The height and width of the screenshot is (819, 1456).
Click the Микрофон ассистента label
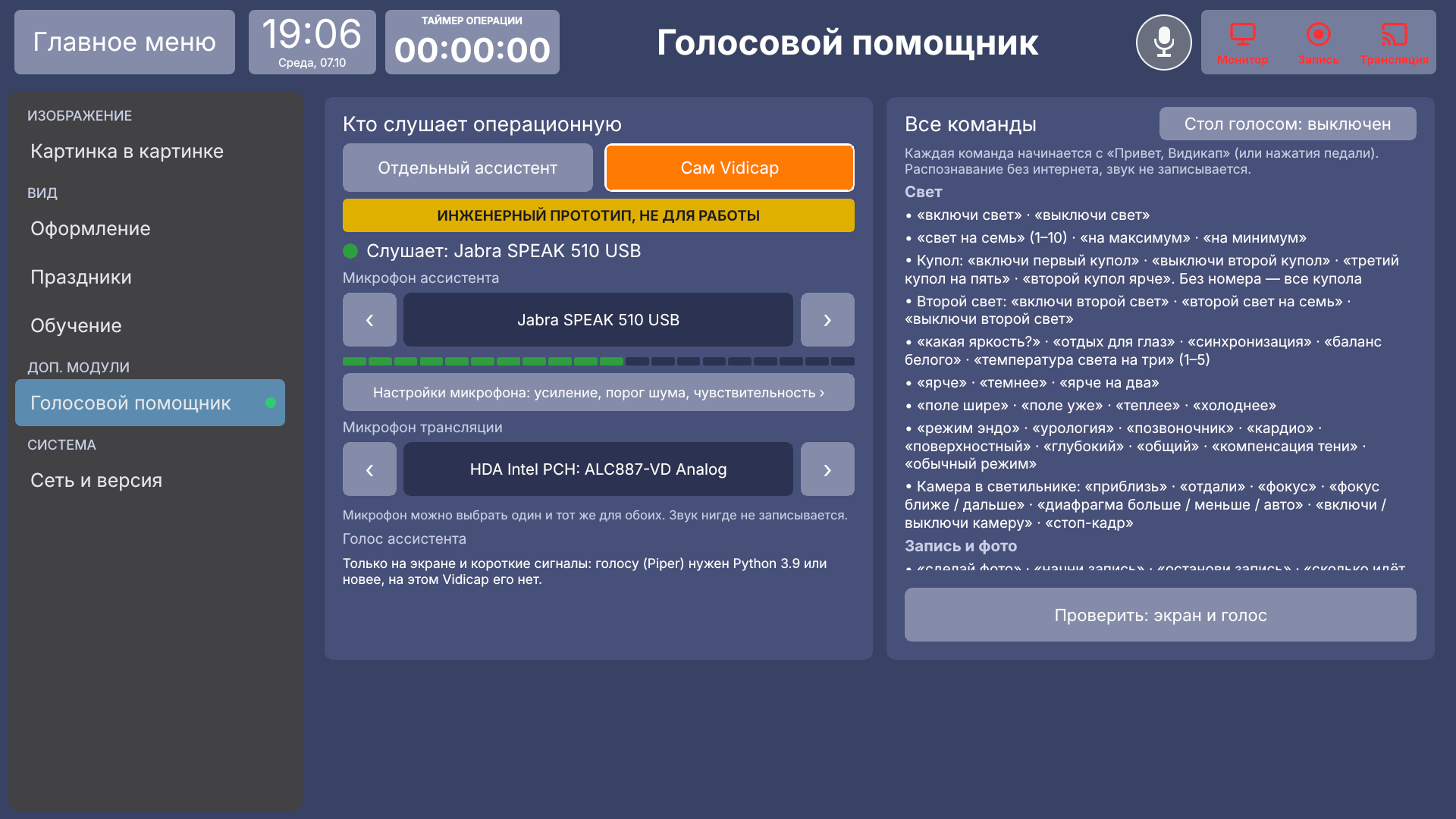[421, 278]
